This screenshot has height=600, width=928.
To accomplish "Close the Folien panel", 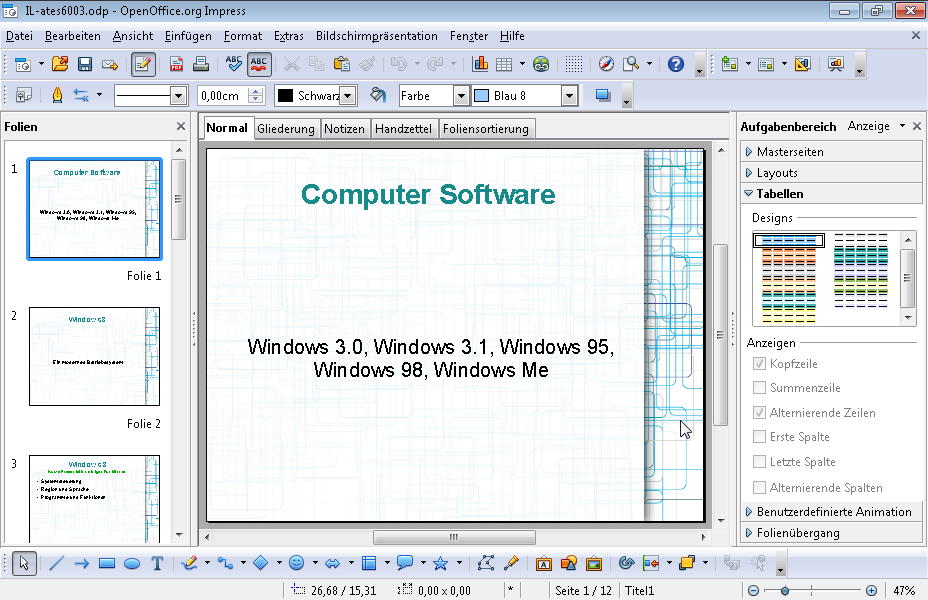I will coord(181,126).
